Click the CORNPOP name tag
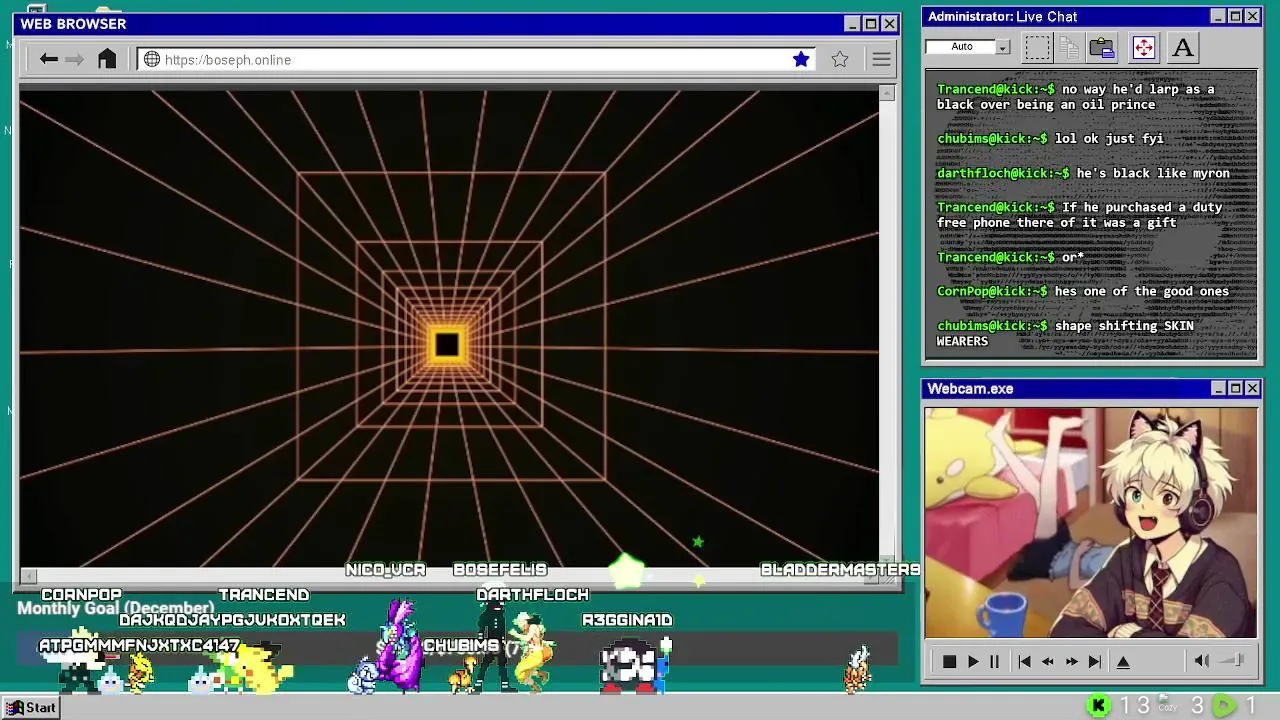1280x720 pixels. click(81, 595)
